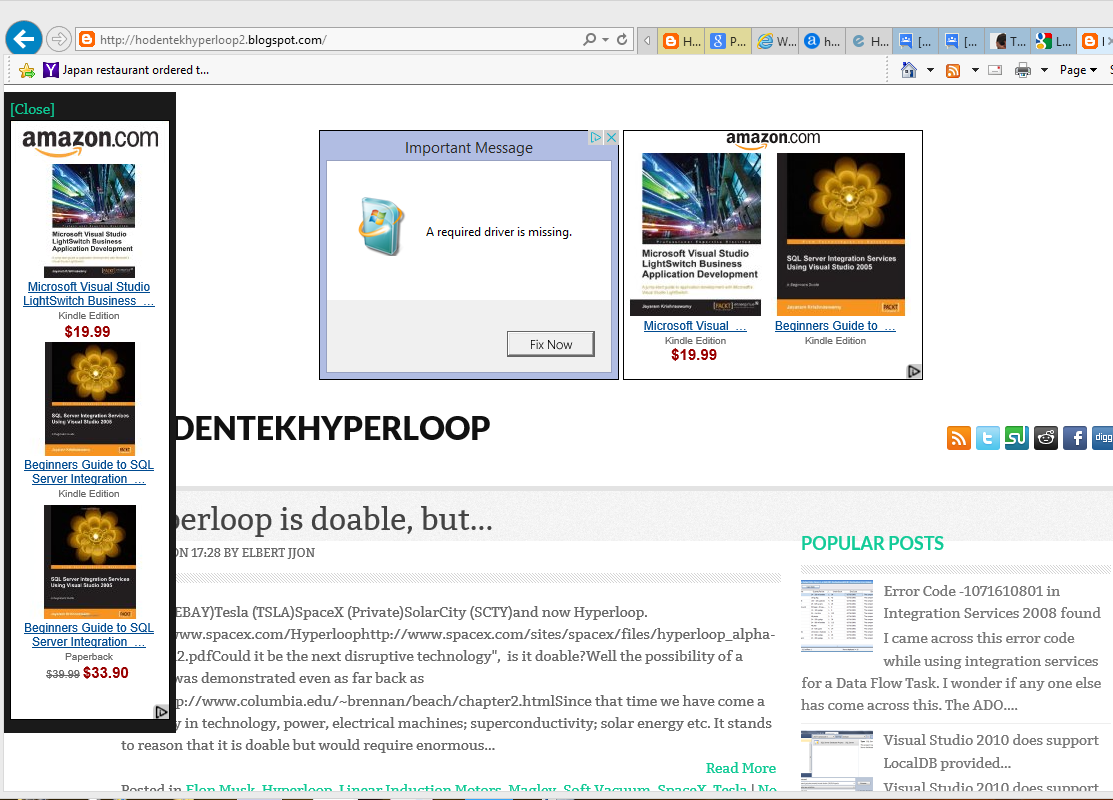Click the 'ELBERT JJON' author text

pos(278,552)
